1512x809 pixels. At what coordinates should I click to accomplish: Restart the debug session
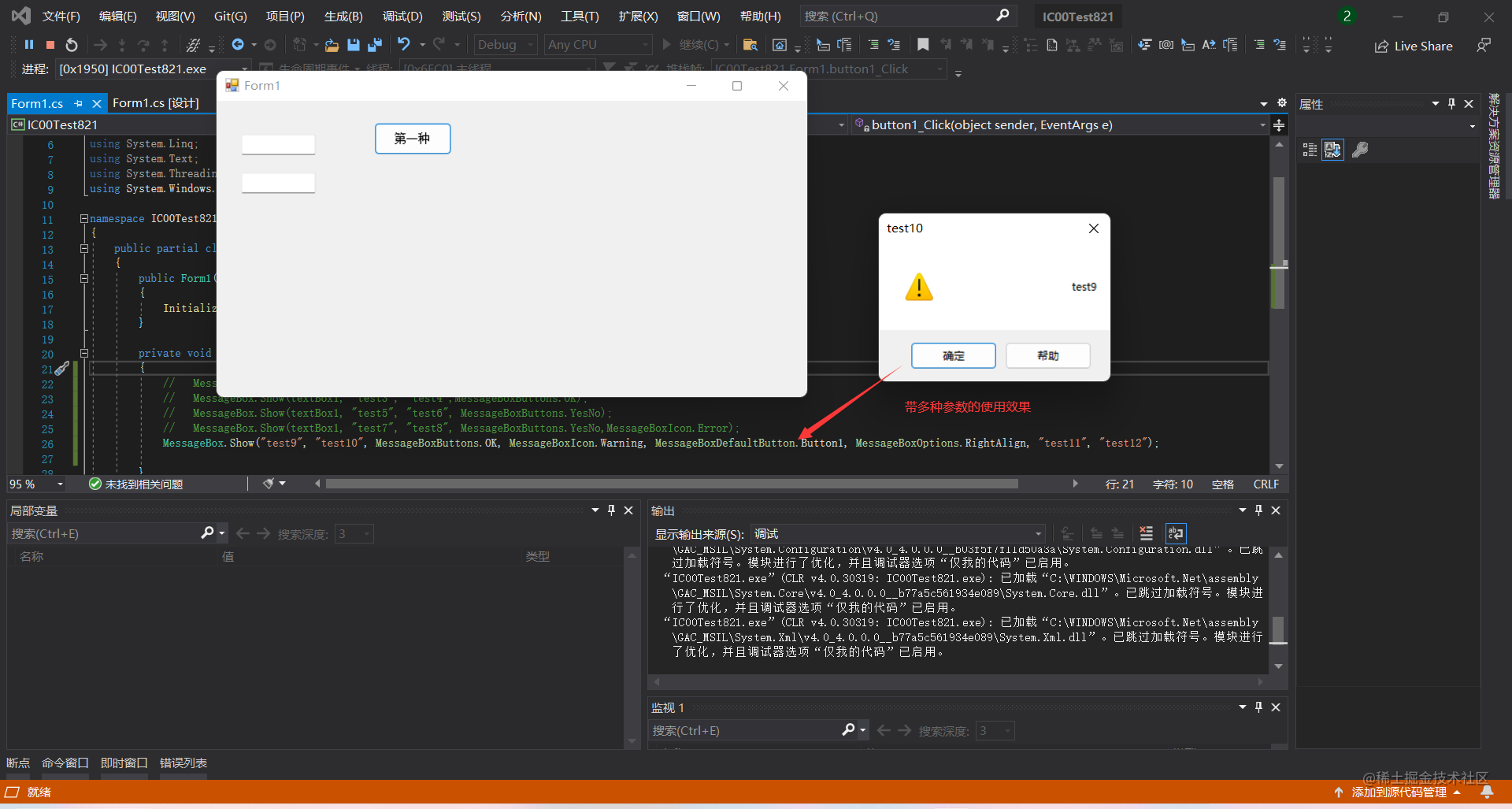point(72,45)
